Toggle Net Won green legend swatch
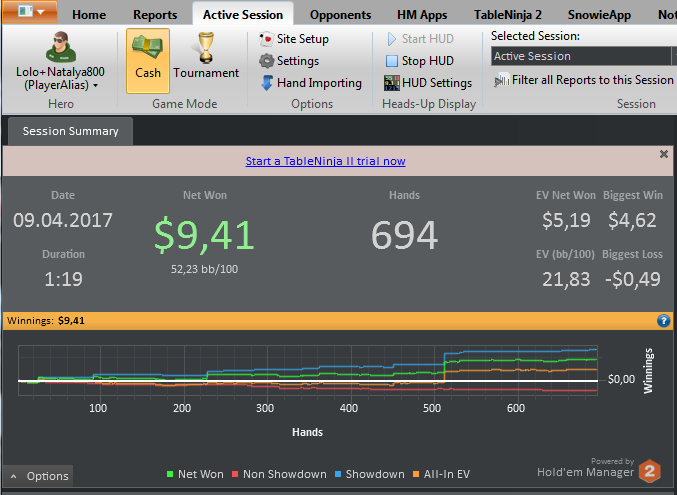This screenshot has width=677, height=495. coord(170,474)
